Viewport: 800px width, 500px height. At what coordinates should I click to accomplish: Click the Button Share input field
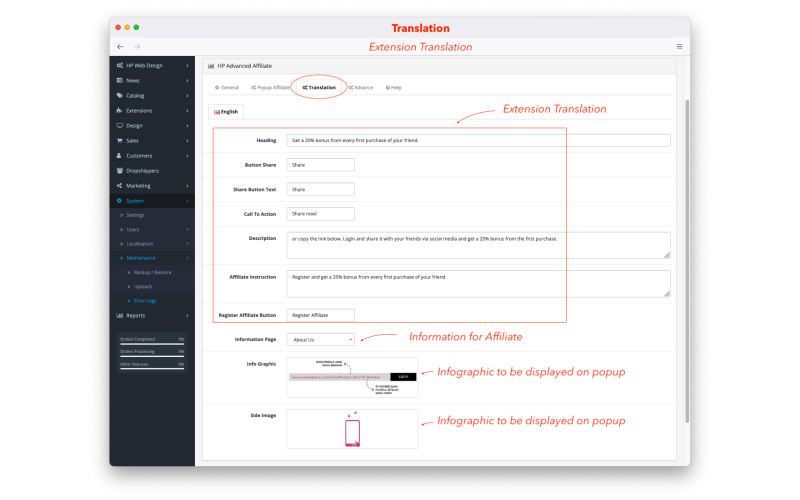320,165
